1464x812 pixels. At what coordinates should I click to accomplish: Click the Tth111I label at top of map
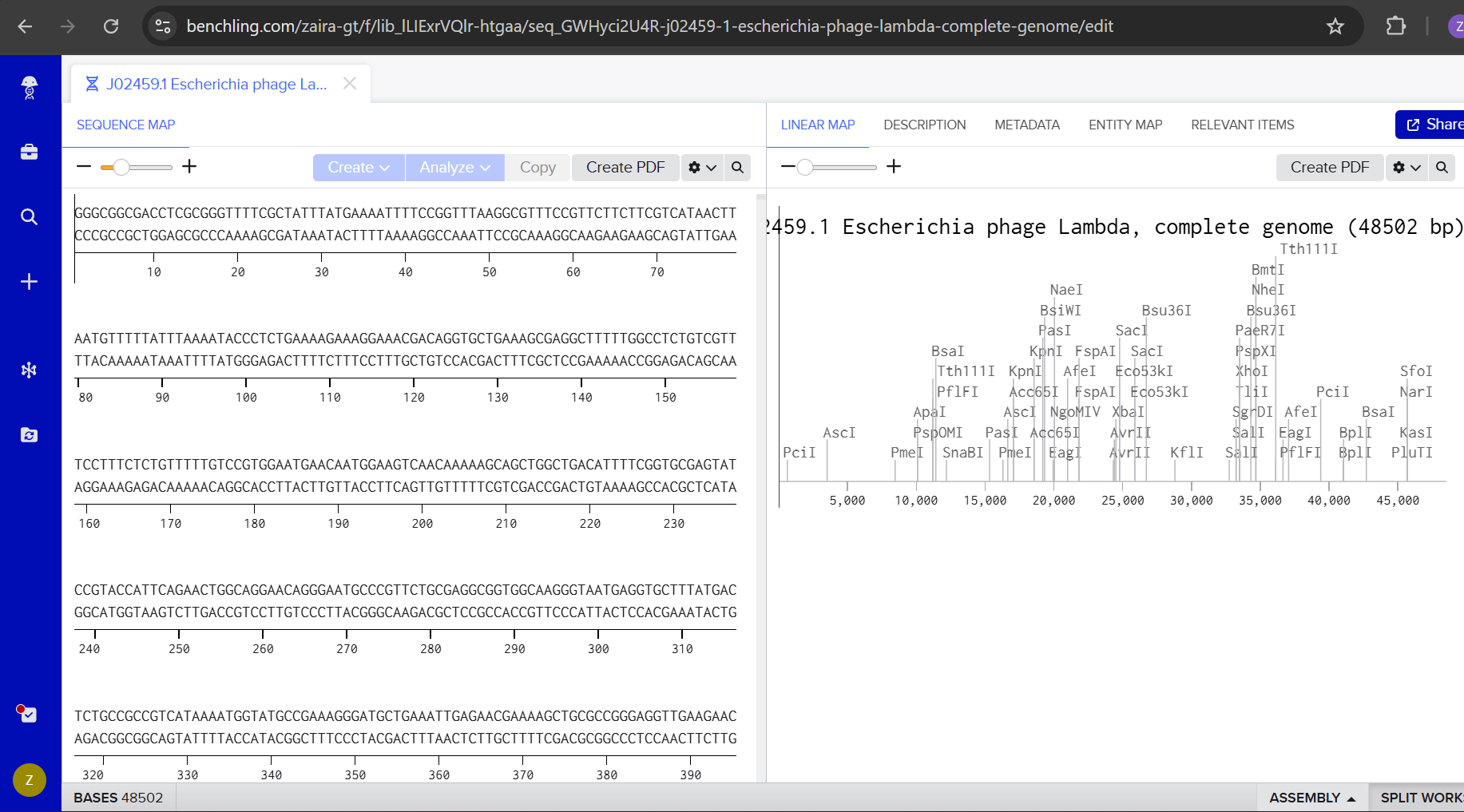[1308, 249]
